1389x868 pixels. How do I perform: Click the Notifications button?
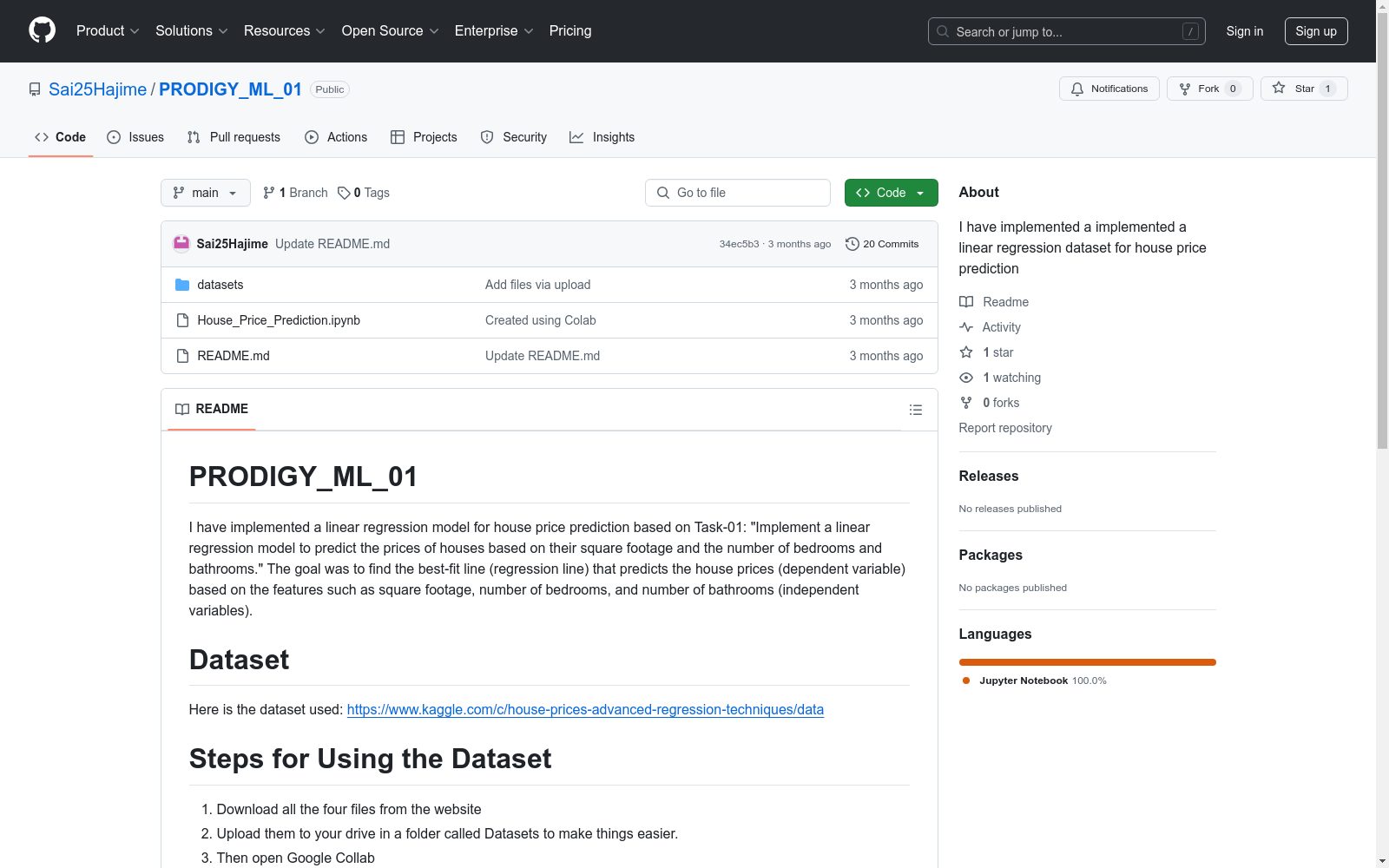coord(1109,89)
